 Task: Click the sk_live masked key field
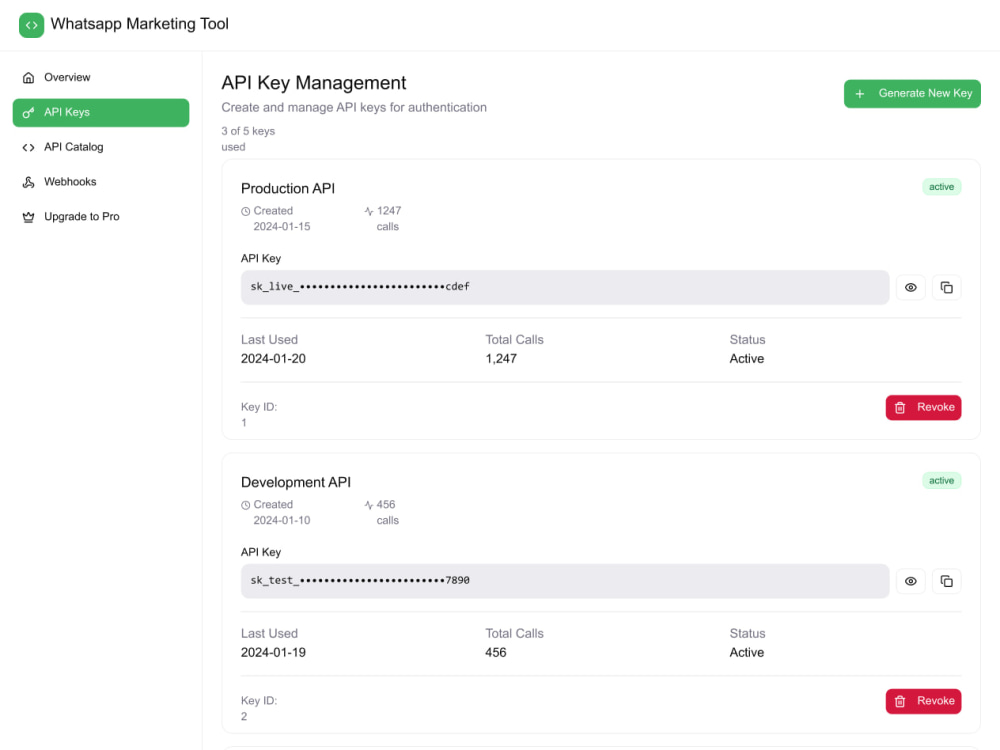click(565, 287)
